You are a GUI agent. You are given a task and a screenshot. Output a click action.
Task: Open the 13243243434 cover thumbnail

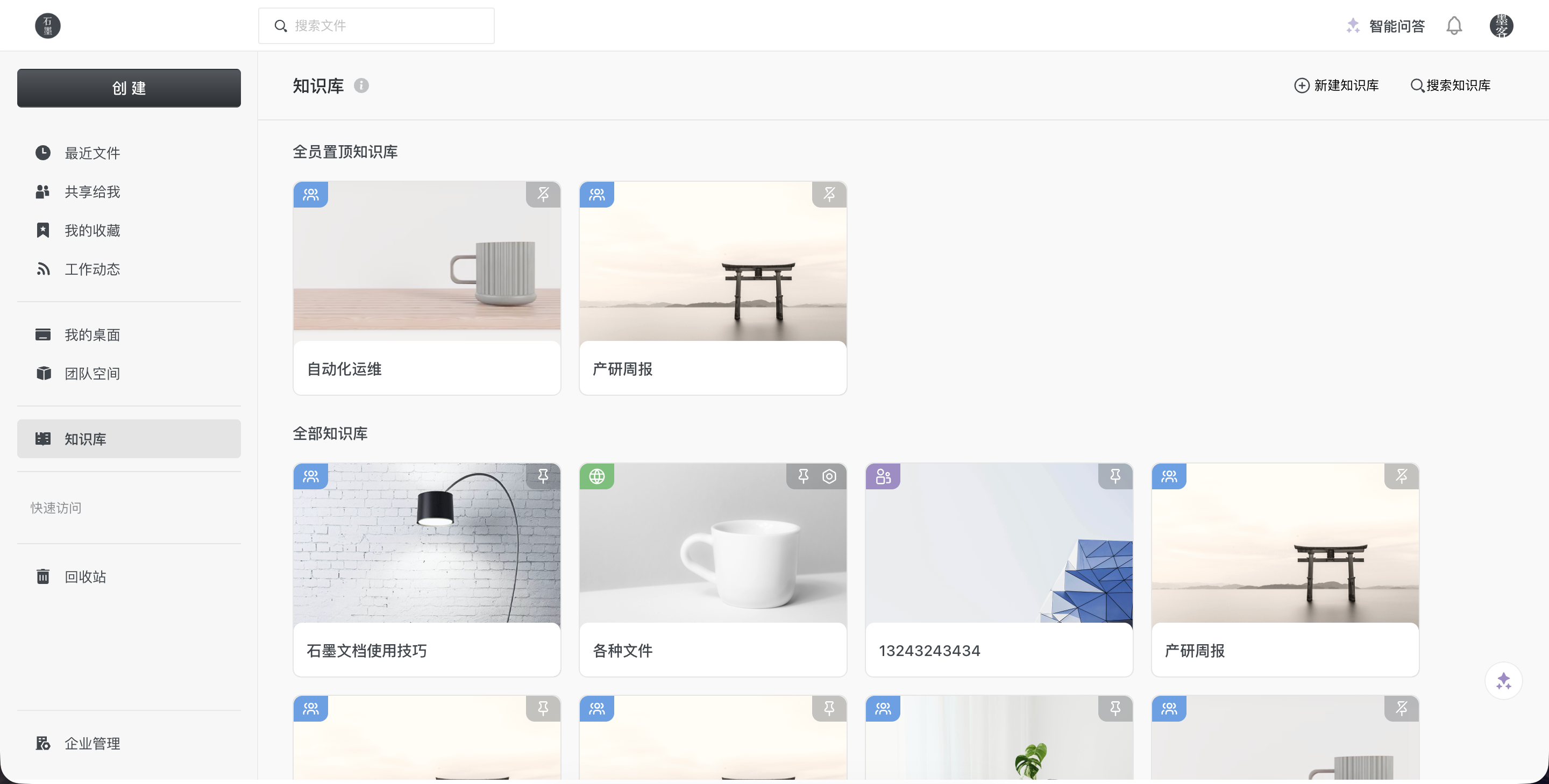point(999,543)
